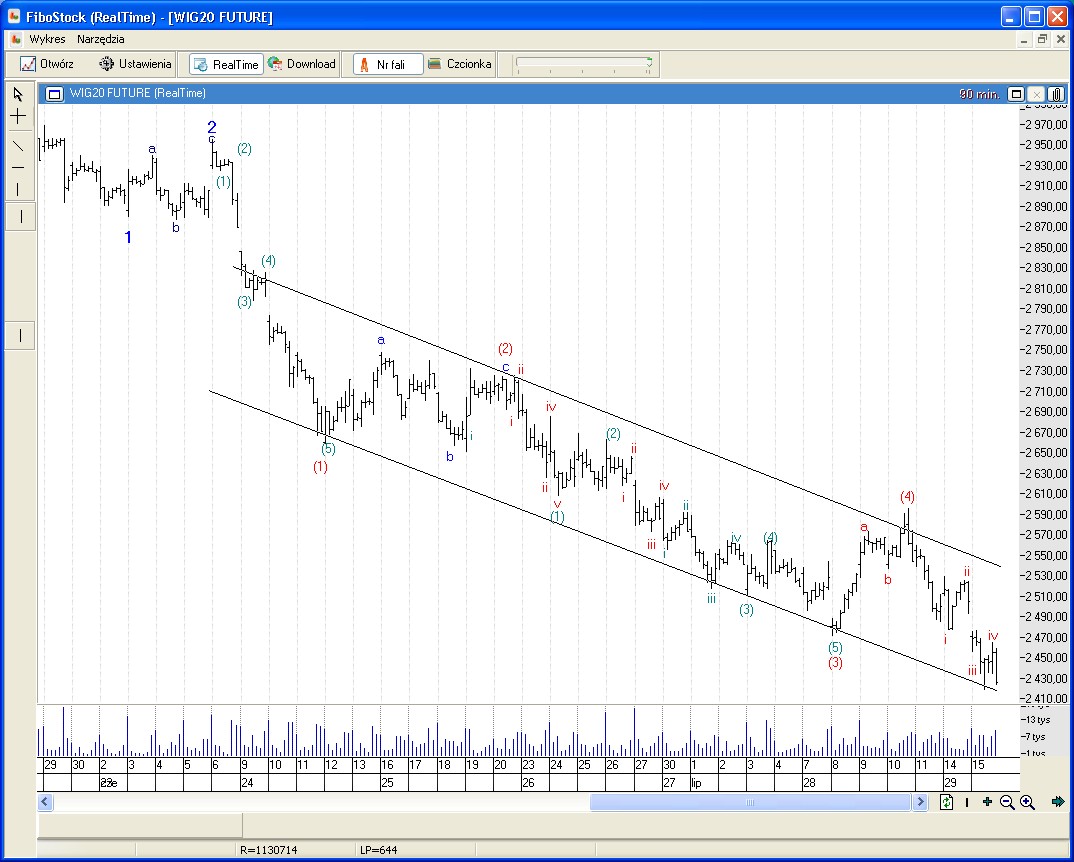1074x862 pixels.
Task: Maximize chart using header window icon
Action: point(1016,94)
